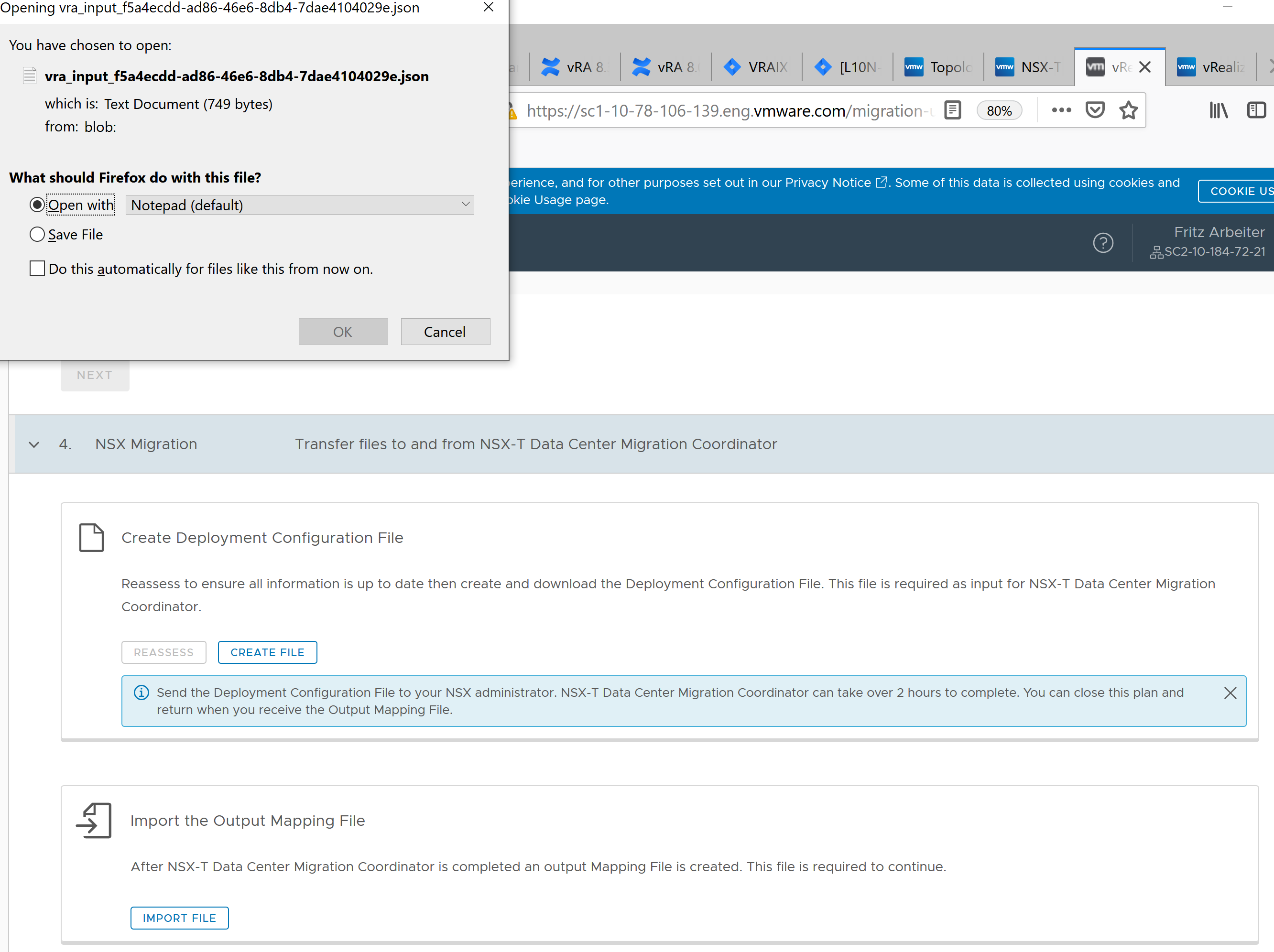The height and width of the screenshot is (952, 1274).
Task: Click the bookmark star icon in address bar
Action: click(x=1129, y=110)
